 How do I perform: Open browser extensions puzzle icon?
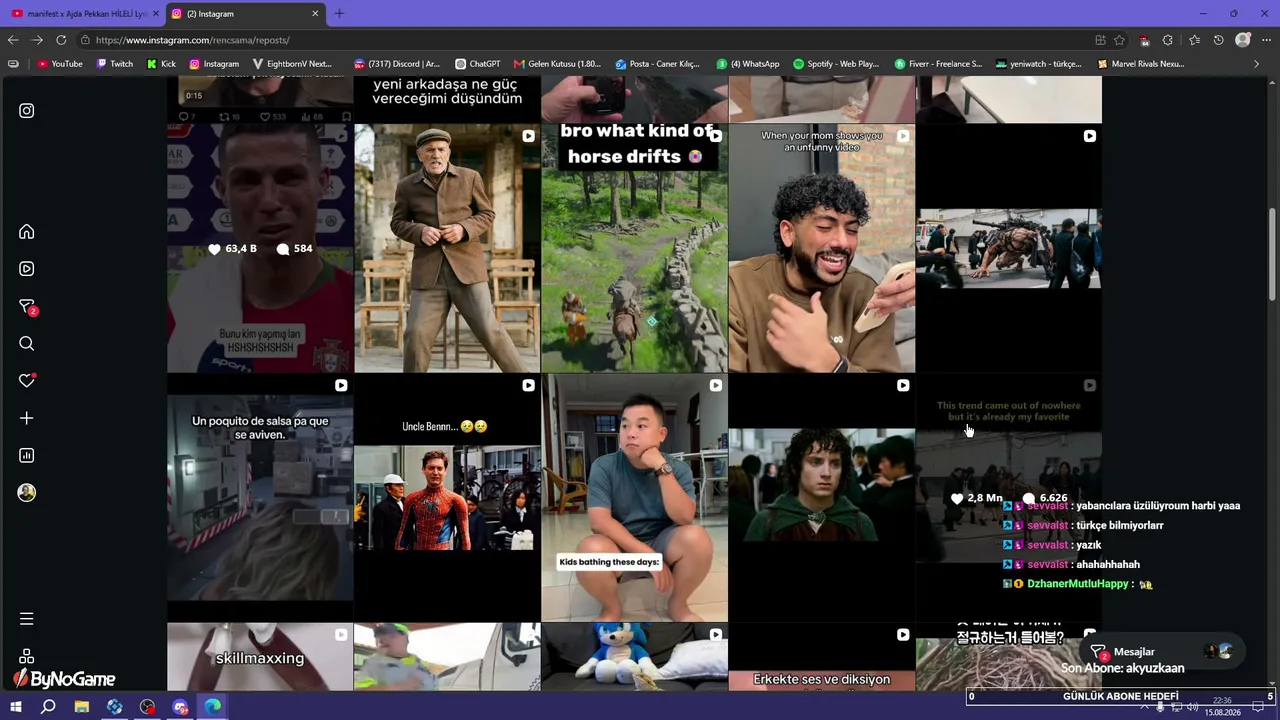[x=1167, y=40]
